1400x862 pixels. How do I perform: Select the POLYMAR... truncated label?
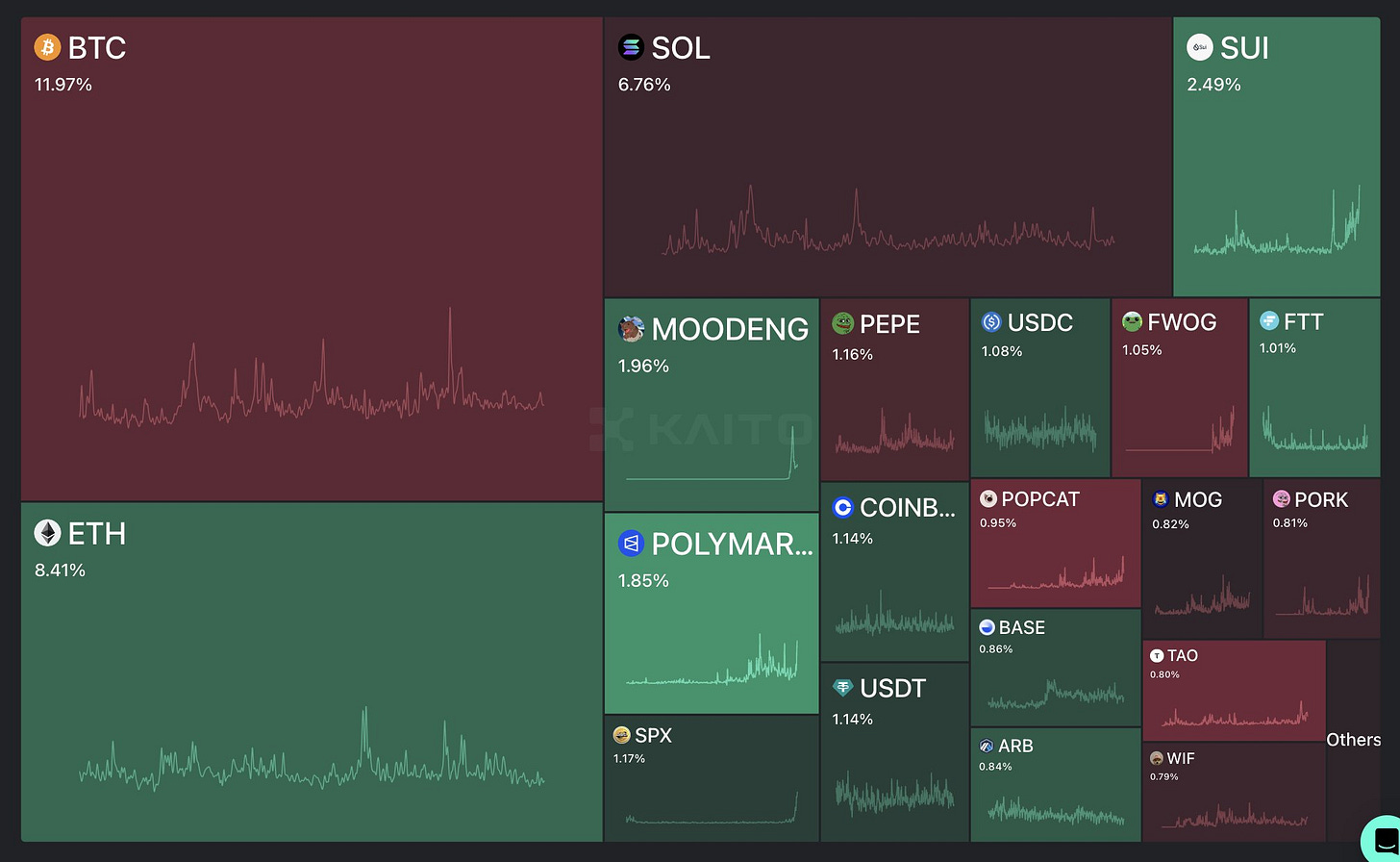[x=732, y=545]
